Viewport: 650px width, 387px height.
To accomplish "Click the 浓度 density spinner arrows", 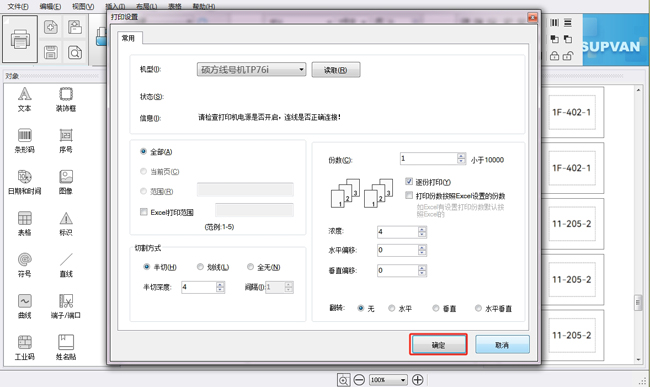I will pos(422,232).
